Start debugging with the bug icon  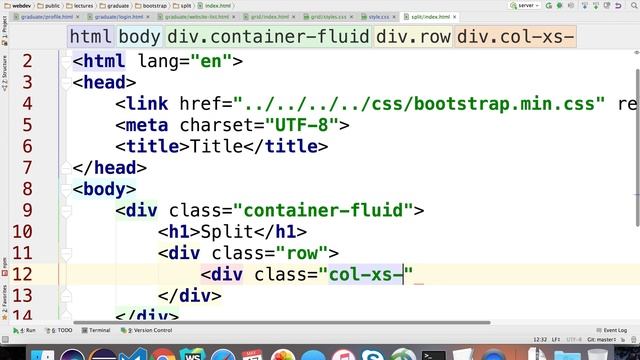tap(560, 5)
